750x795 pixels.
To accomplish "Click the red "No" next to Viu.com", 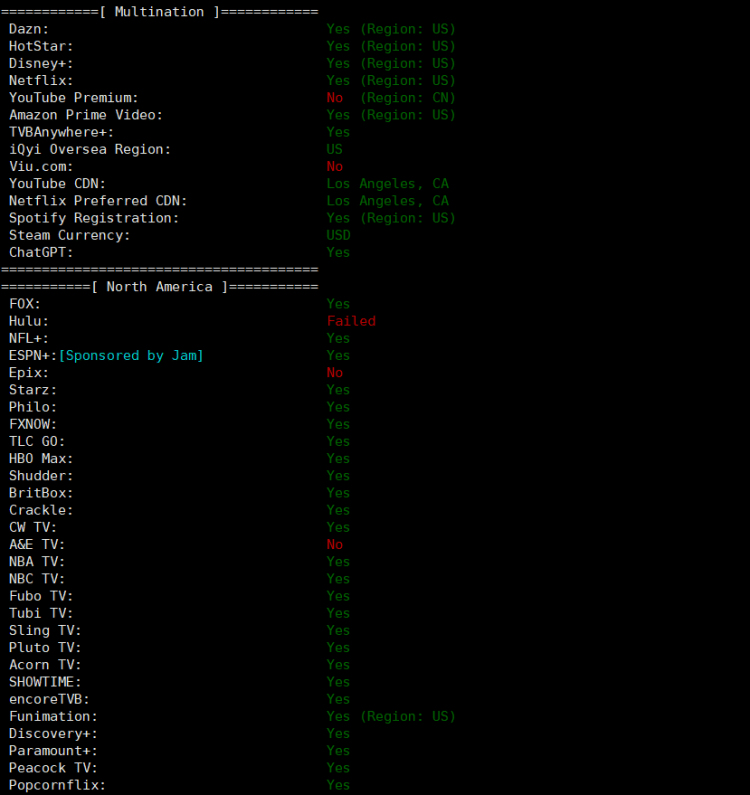I will pyautogui.click(x=334, y=167).
